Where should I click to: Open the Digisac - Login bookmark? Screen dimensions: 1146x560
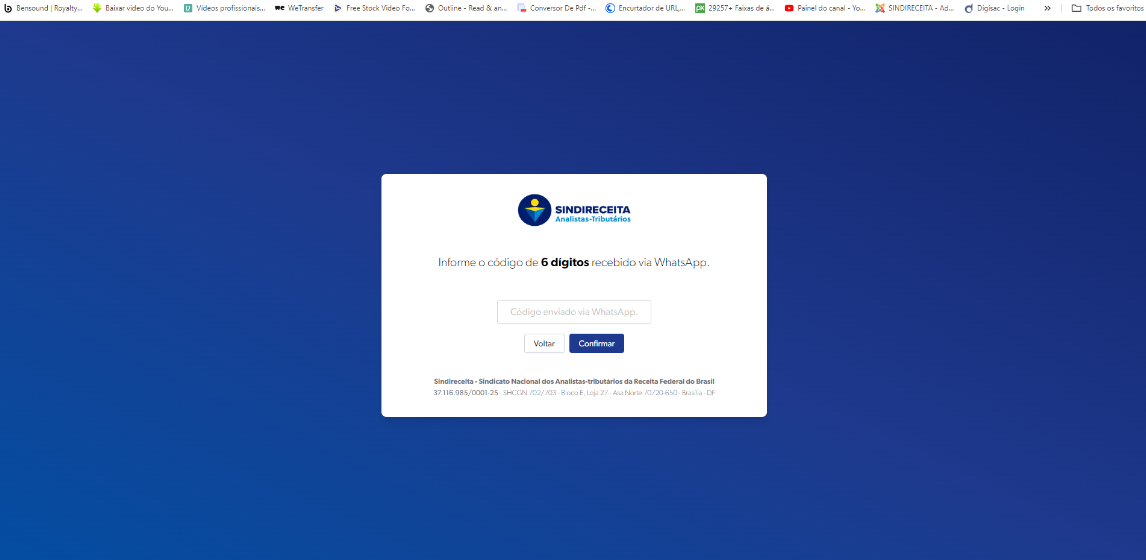(994, 8)
